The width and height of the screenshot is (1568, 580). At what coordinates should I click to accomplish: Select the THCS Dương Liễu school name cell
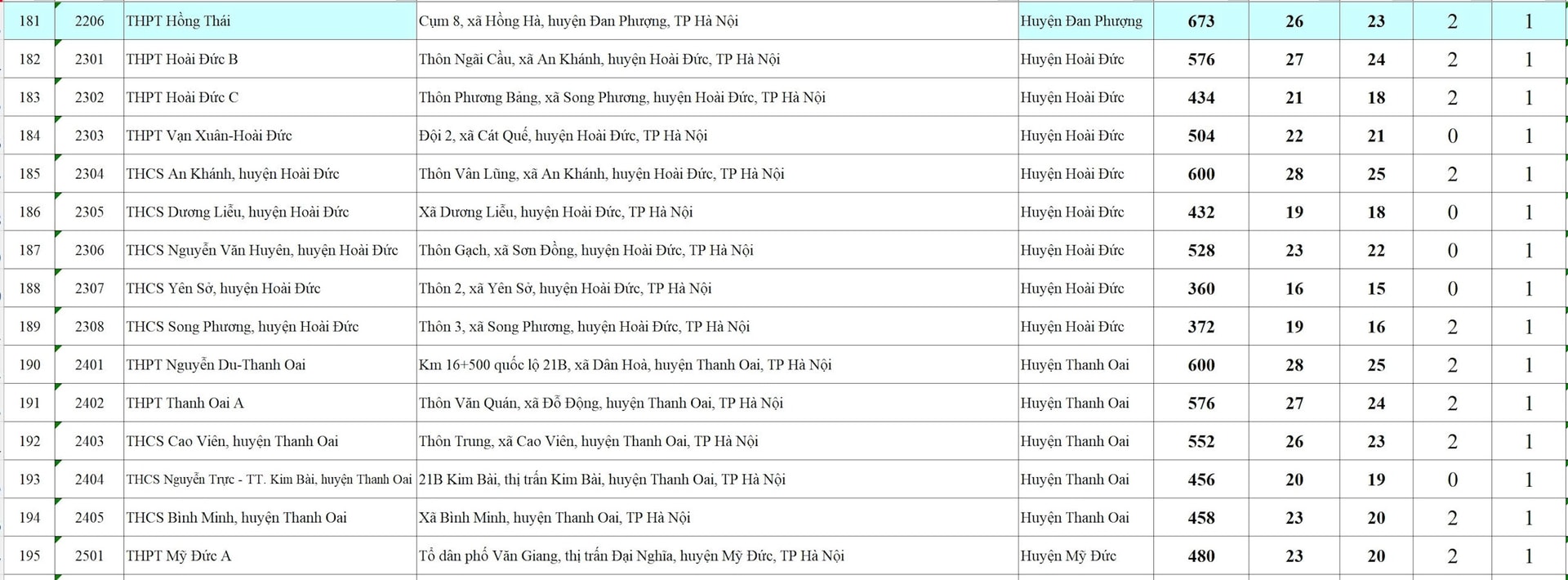[x=269, y=212]
